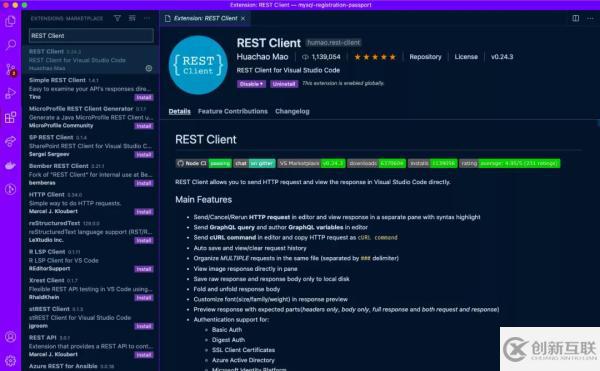Click the filter extensions icon

117,18
